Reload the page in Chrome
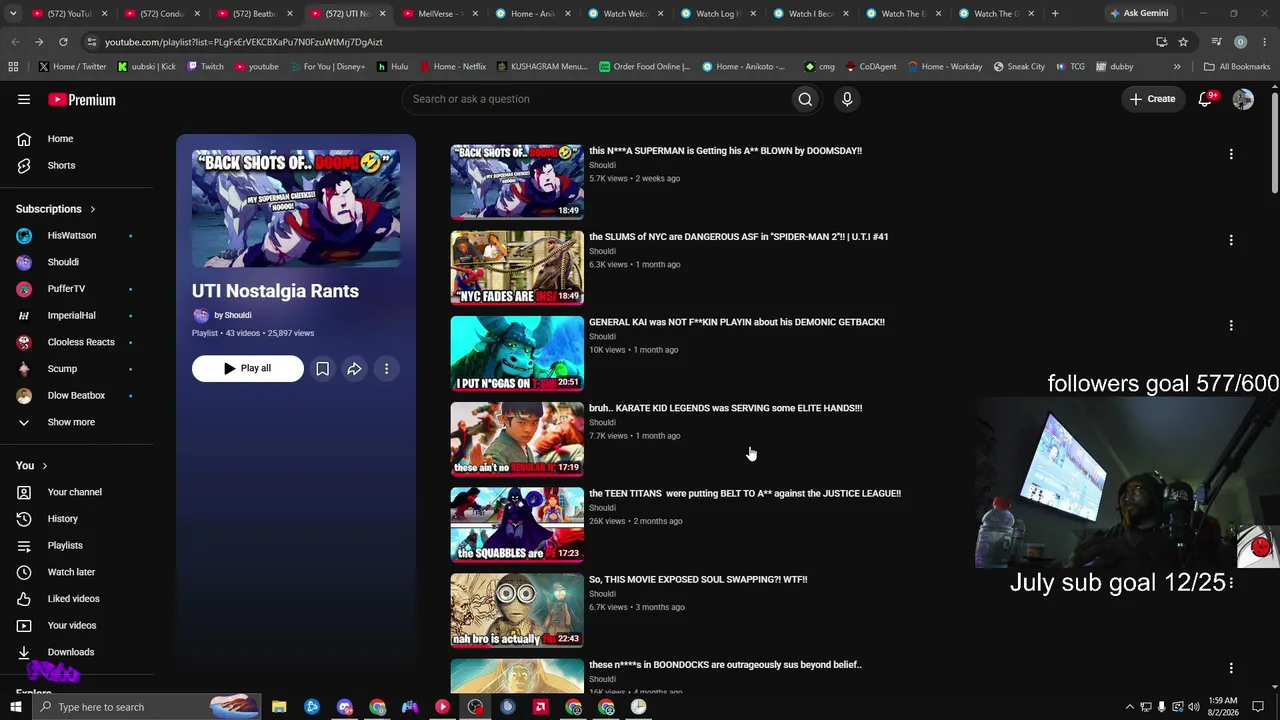 click(63, 42)
